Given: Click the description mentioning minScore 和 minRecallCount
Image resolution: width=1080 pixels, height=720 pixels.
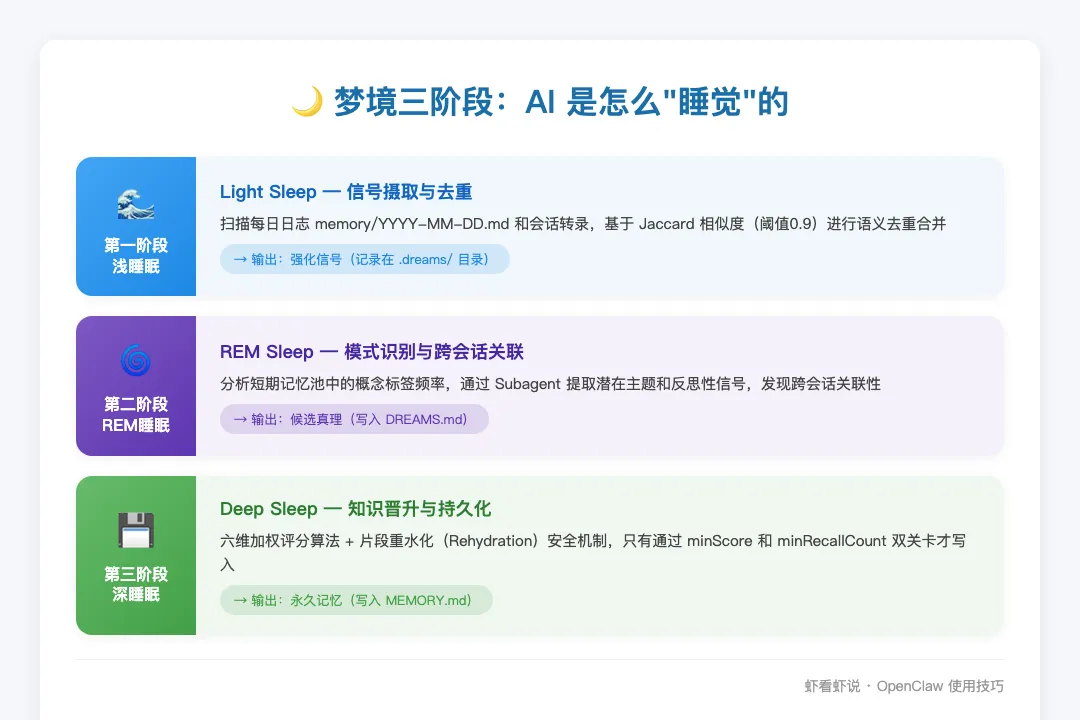Looking at the screenshot, I should point(593,553).
